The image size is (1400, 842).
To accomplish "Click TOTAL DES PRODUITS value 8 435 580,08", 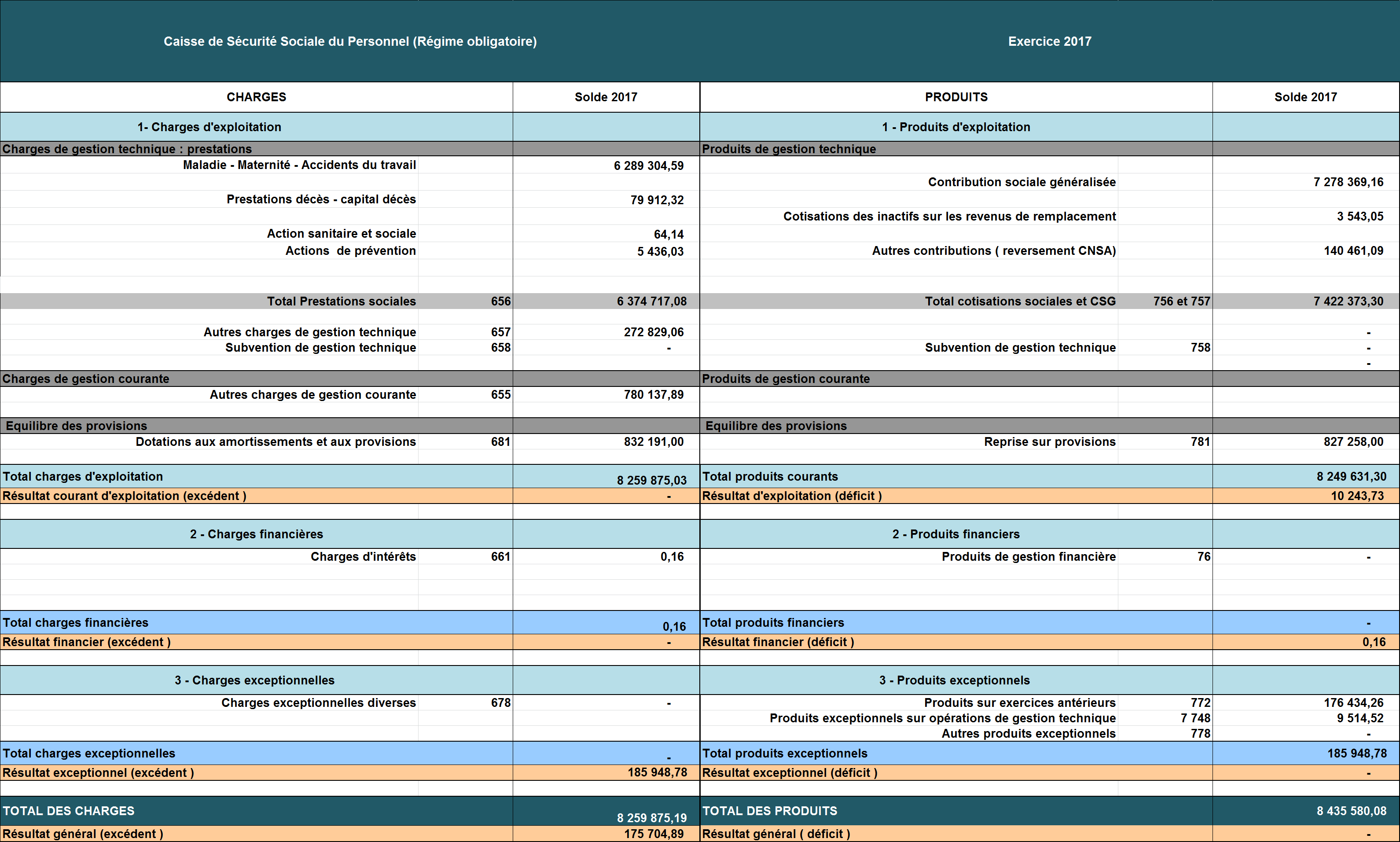I will click(1351, 811).
